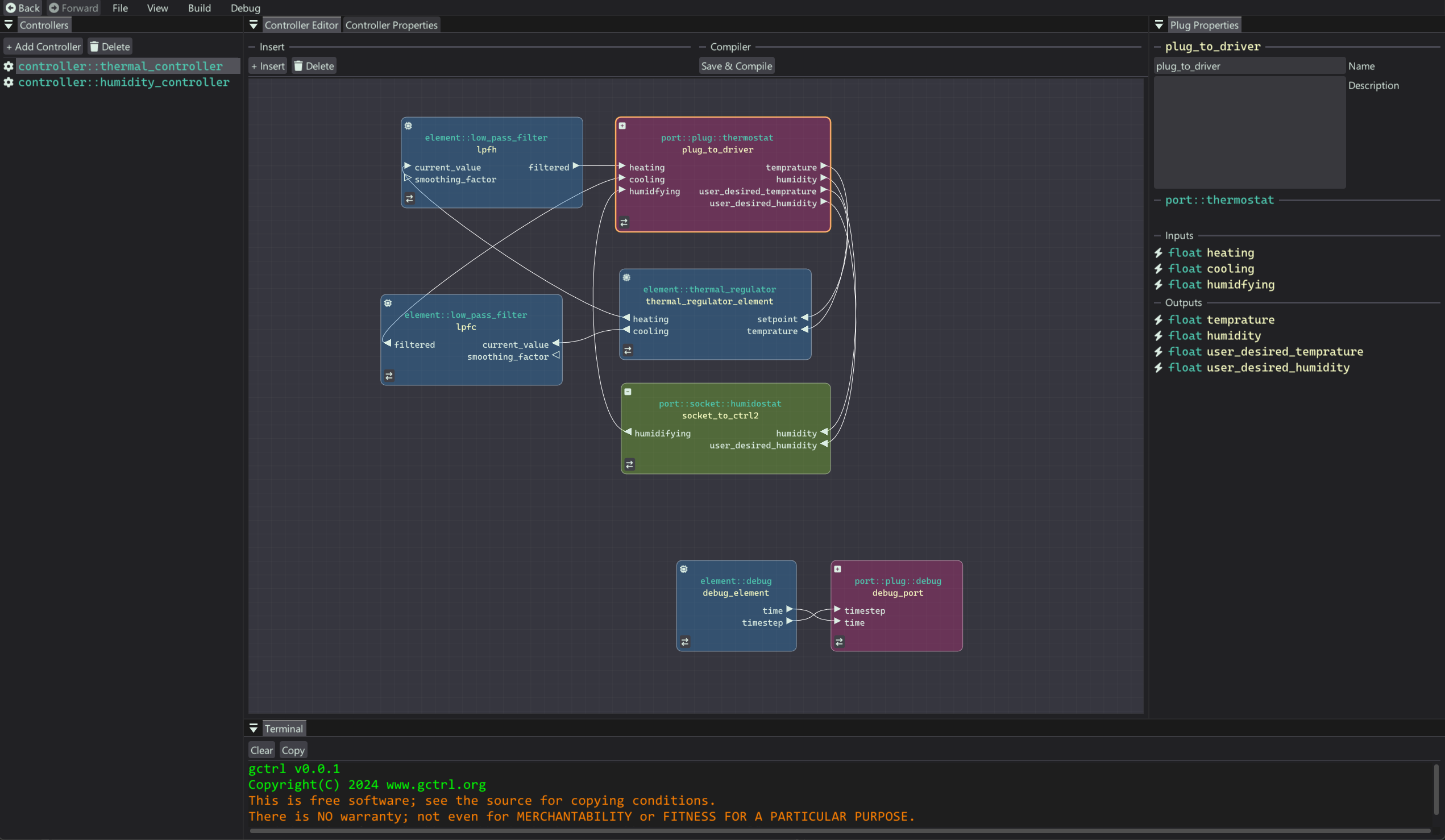Click timestep pin on debug_port node
The image size is (1445, 840).
[838, 609]
